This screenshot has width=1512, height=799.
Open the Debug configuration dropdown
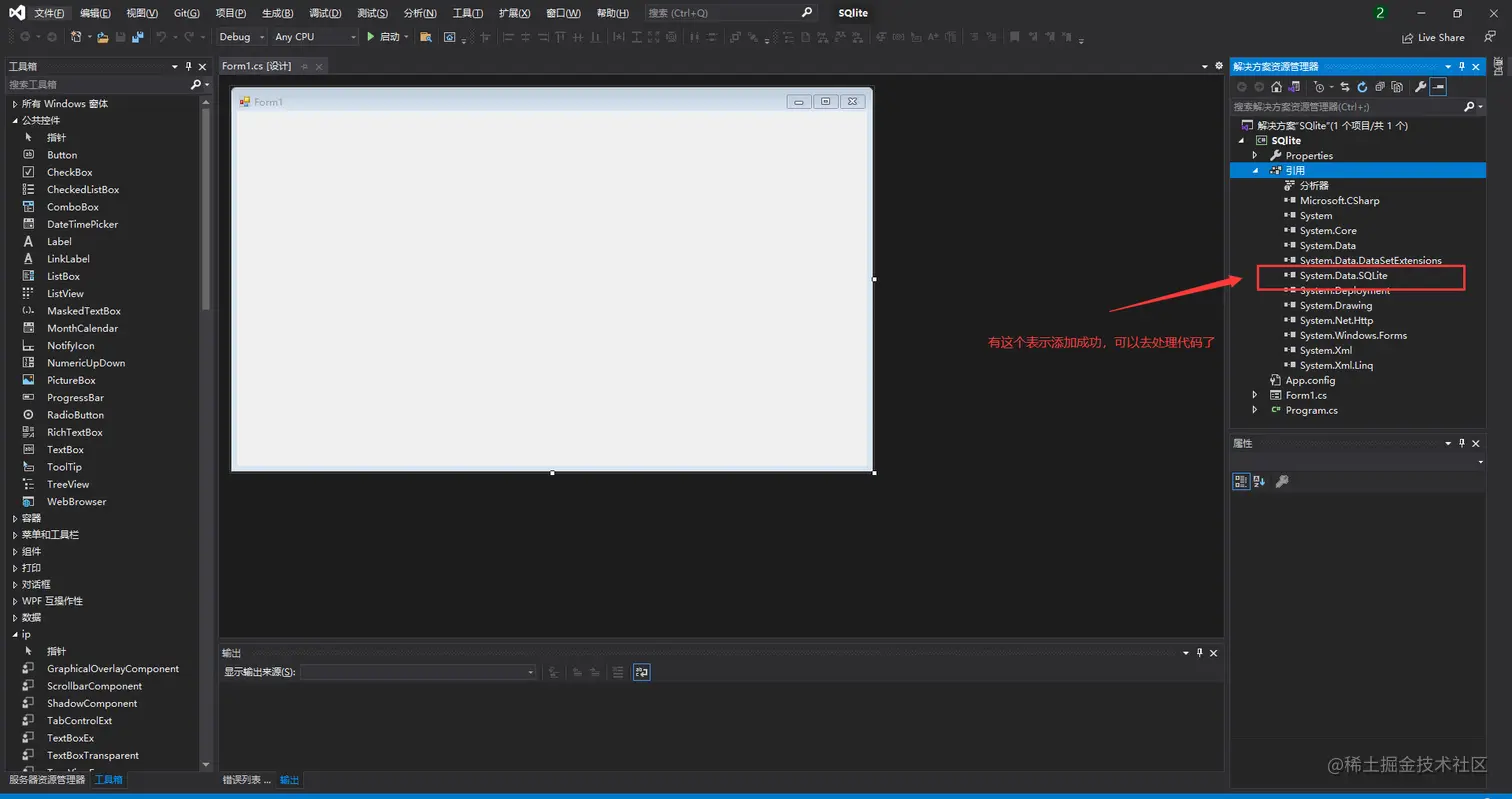tap(243, 37)
